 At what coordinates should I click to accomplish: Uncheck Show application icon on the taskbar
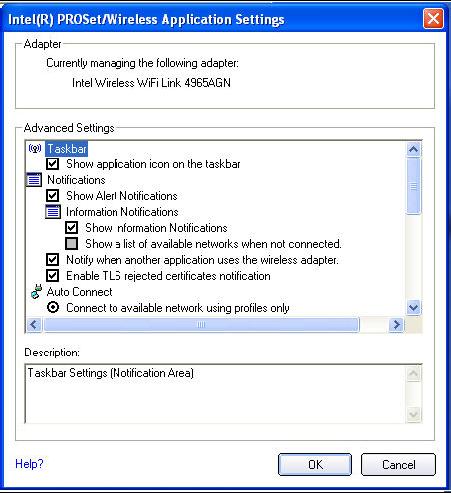coord(53,164)
